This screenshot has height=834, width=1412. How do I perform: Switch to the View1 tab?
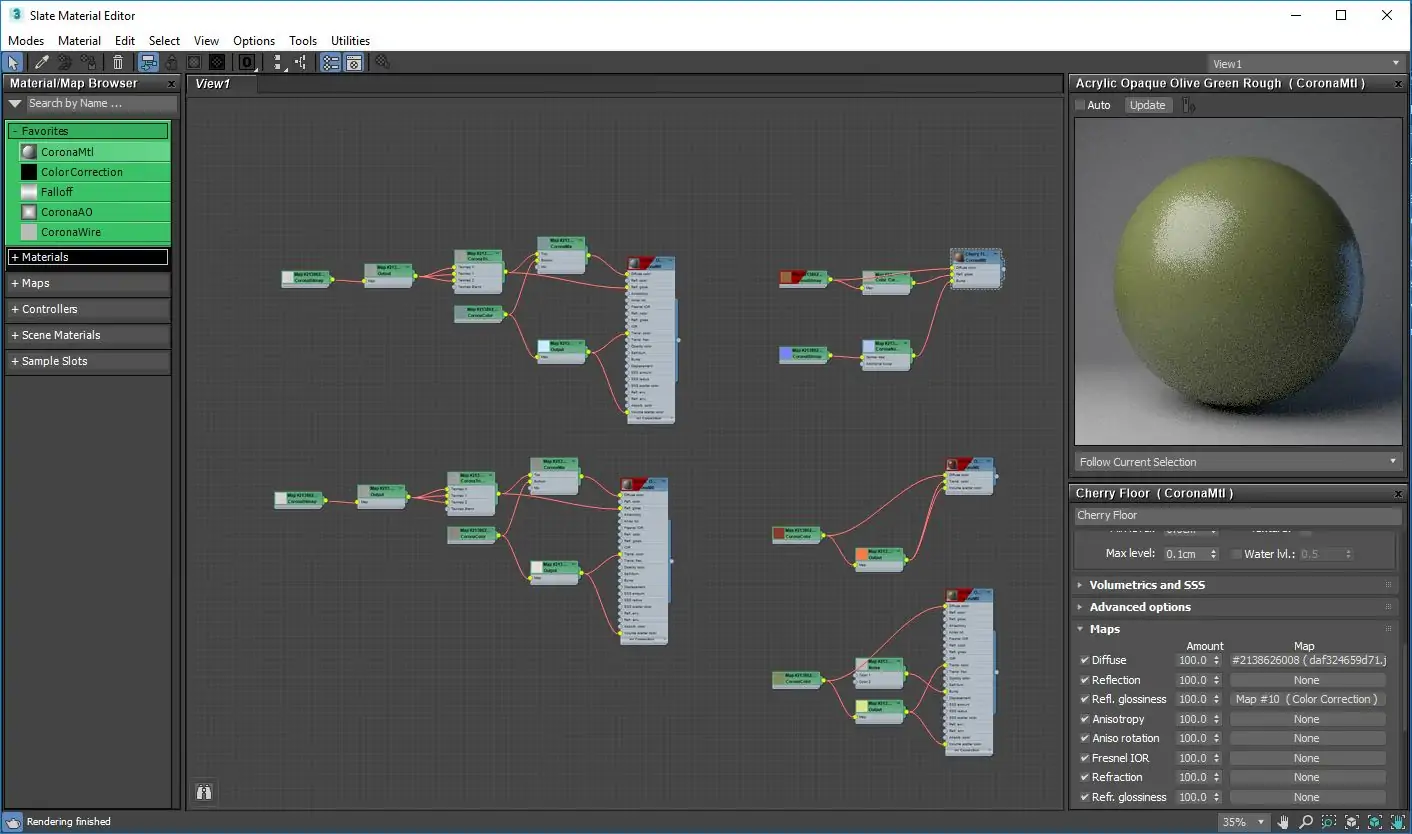(213, 84)
